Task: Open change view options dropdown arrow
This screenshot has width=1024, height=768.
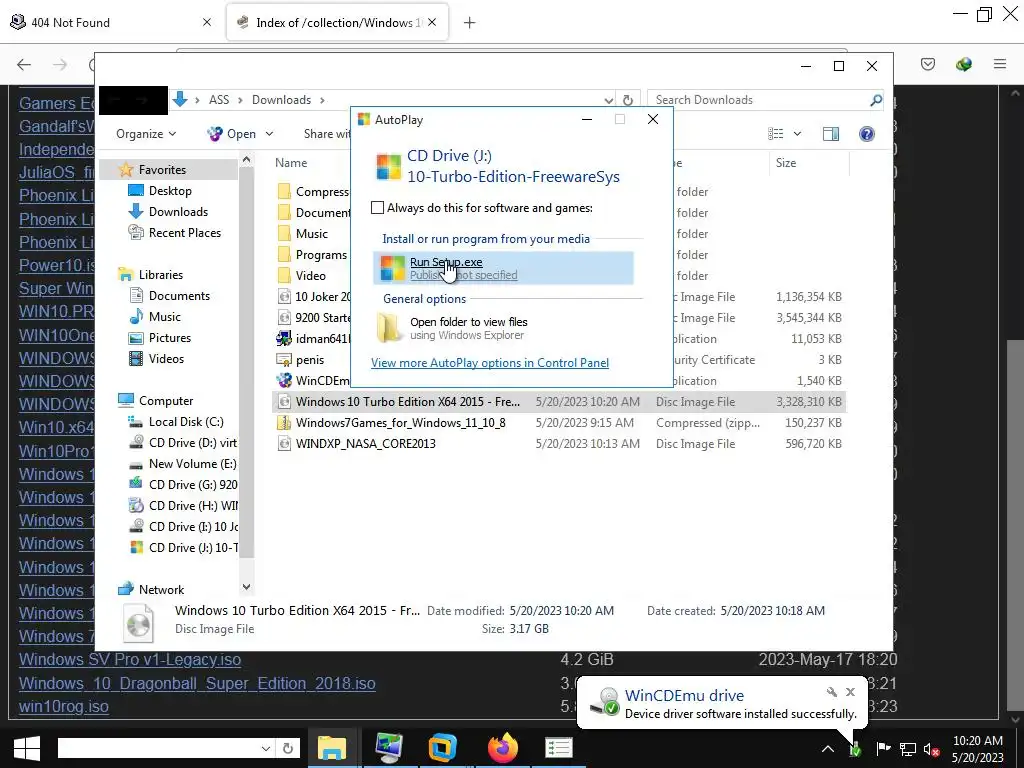Action: [797, 134]
